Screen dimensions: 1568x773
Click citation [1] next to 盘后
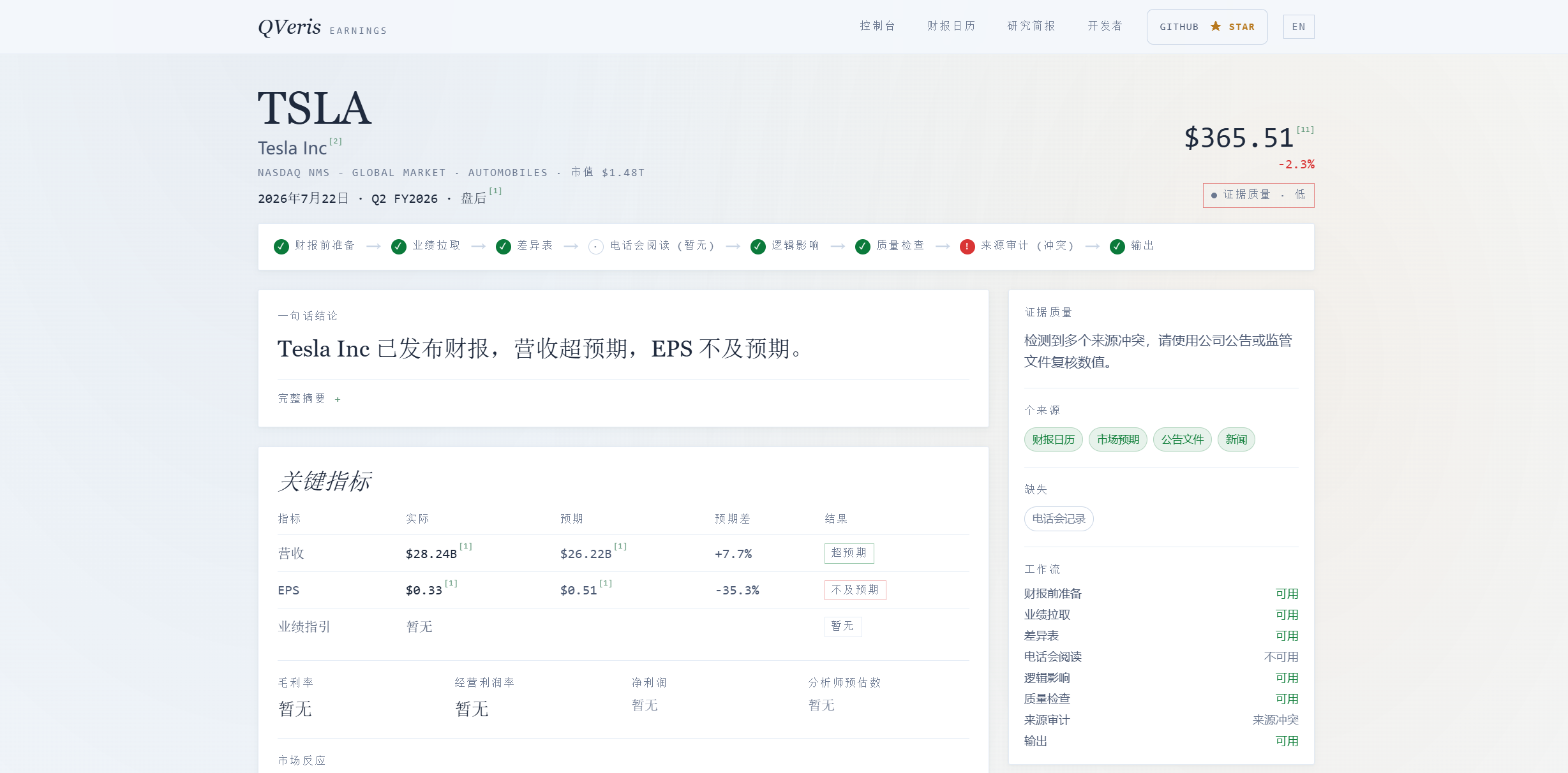coord(496,191)
